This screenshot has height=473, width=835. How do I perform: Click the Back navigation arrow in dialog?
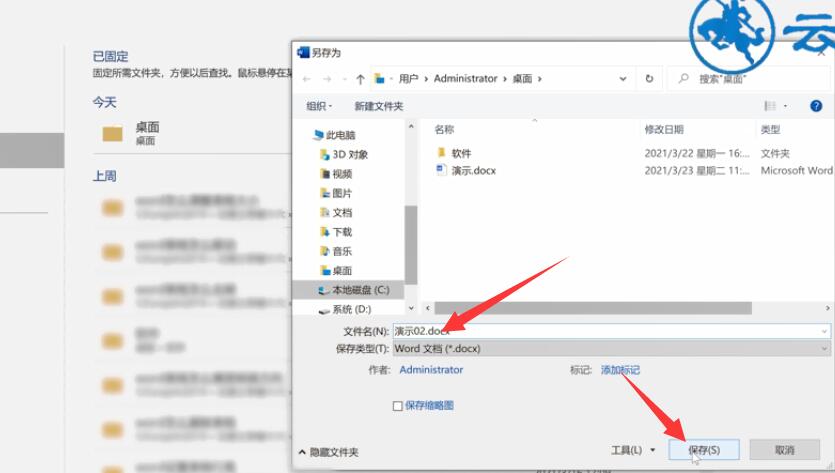click(x=307, y=79)
